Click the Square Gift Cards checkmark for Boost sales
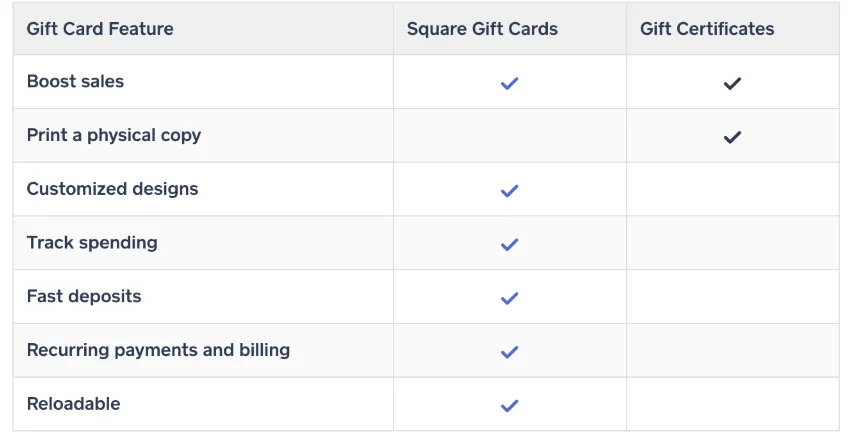848x432 pixels. [509, 83]
